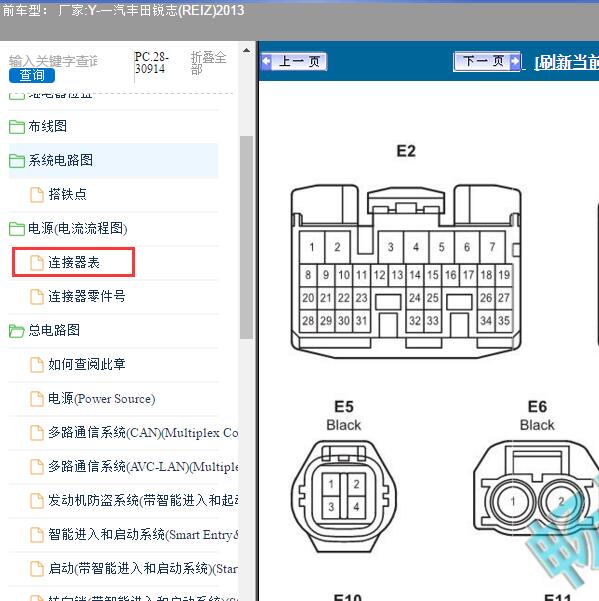Click the sidebar vertical scrollbar thumb
The width and height of the screenshot is (599, 601).
click(246, 237)
